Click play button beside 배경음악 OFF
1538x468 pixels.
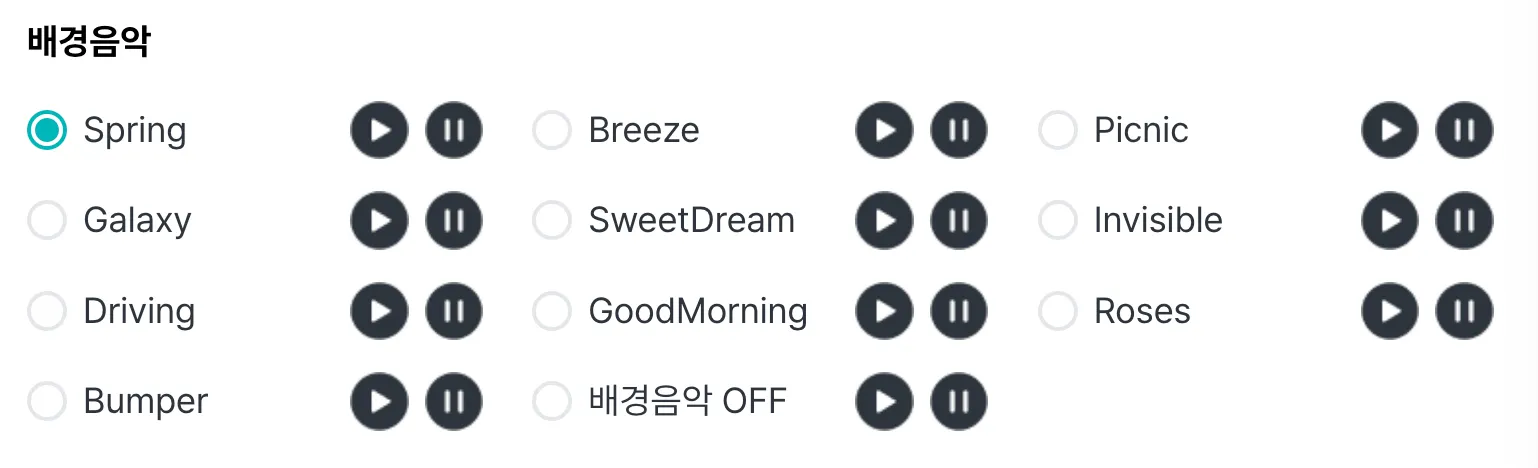(884, 401)
